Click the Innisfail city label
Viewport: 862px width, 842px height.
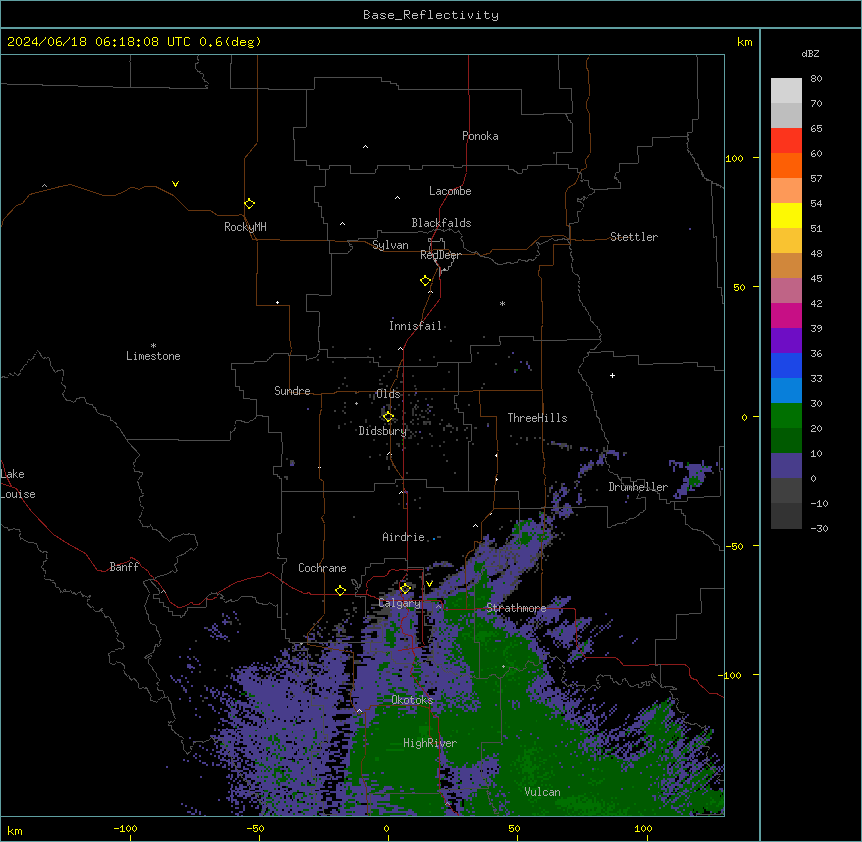pos(415,326)
